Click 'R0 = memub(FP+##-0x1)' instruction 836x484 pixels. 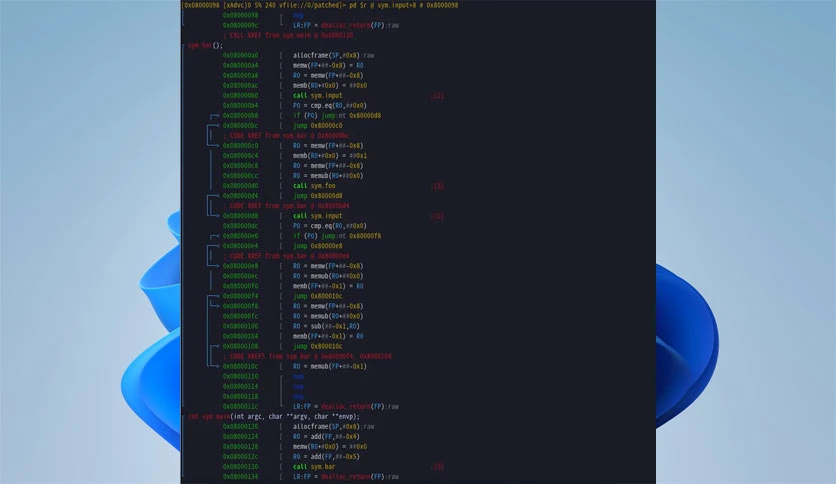[329, 367]
